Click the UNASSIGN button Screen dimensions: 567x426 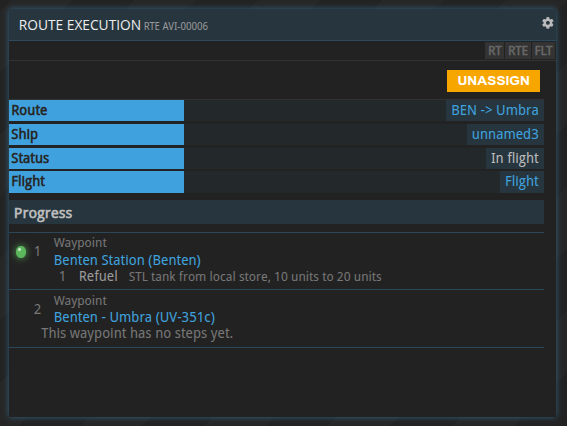(x=493, y=81)
